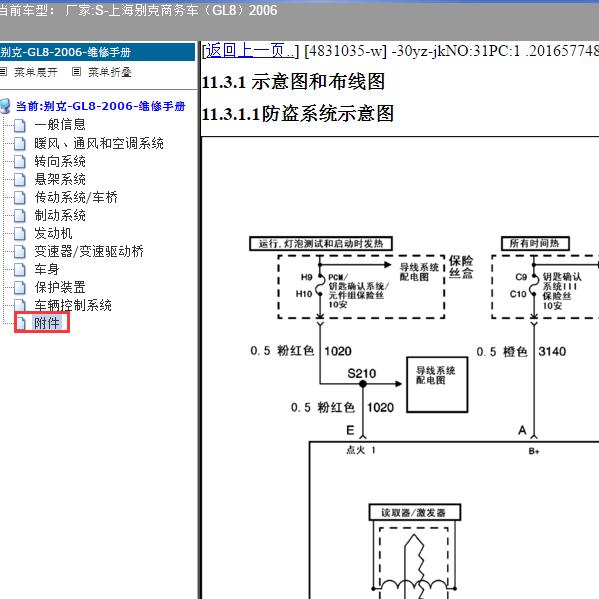
Task: Open the 保护装置 section
Action: [x=60, y=287]
